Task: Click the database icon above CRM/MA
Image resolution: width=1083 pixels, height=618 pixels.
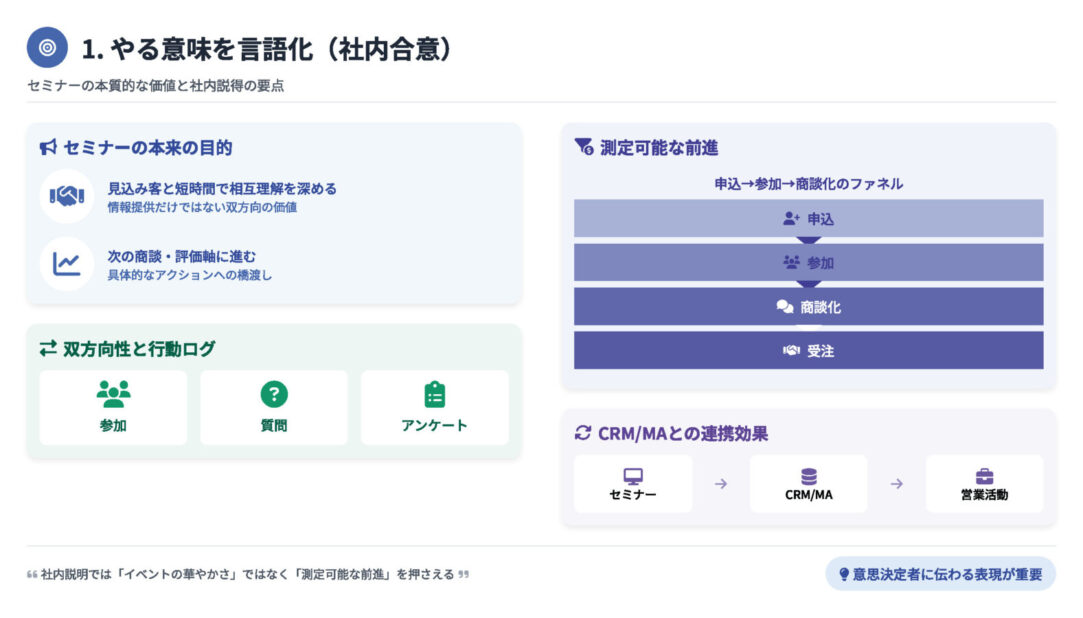Action: point(808,476)
